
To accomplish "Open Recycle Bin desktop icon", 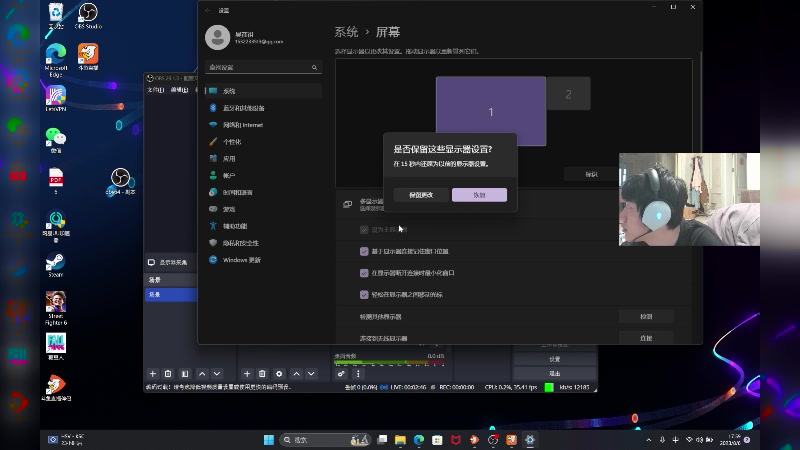I will [56, 16].
